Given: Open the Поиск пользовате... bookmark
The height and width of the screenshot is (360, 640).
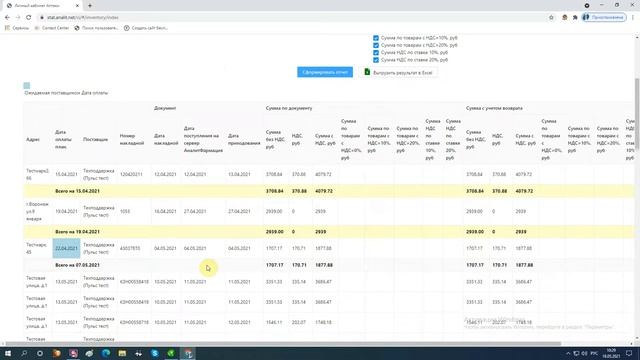Looking at the screenshot, I should 96,28.
